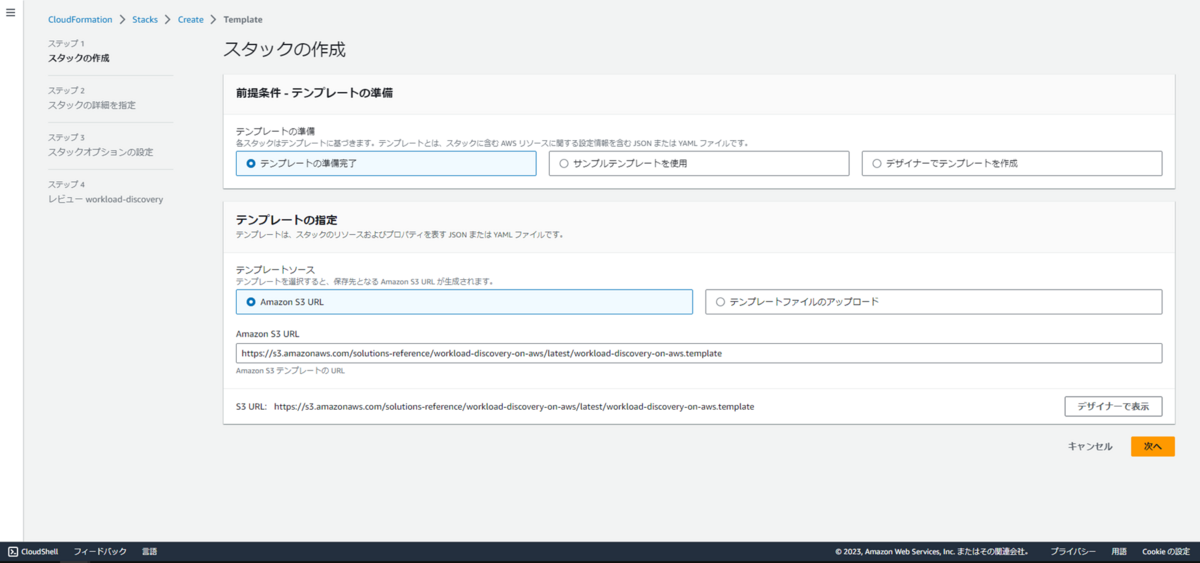This screenshot has width=1200, height=563.
Task: Select ステップ 1 スタックの作成
Action: [x=79, y=51]
